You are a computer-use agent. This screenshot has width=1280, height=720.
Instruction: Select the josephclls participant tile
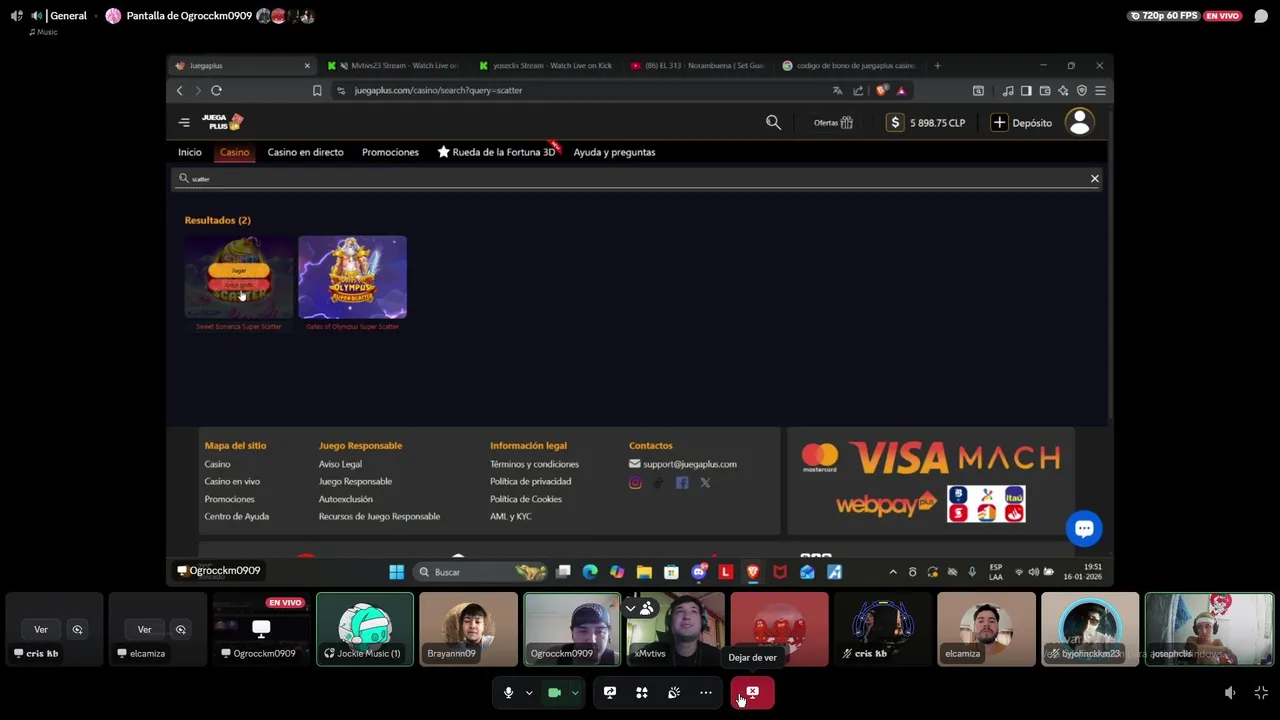coord(1209,629)
